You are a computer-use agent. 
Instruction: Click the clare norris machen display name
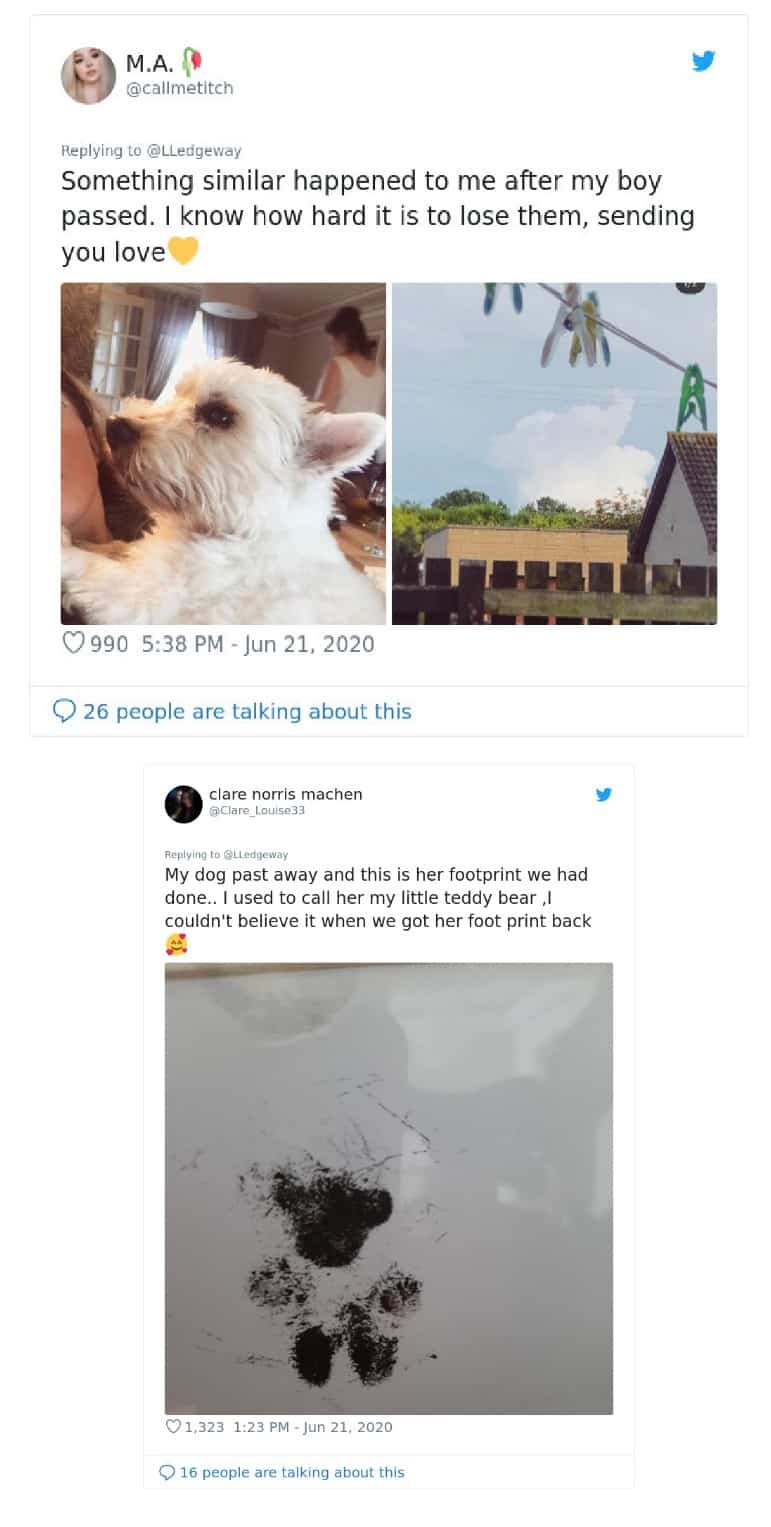[285, 794]
